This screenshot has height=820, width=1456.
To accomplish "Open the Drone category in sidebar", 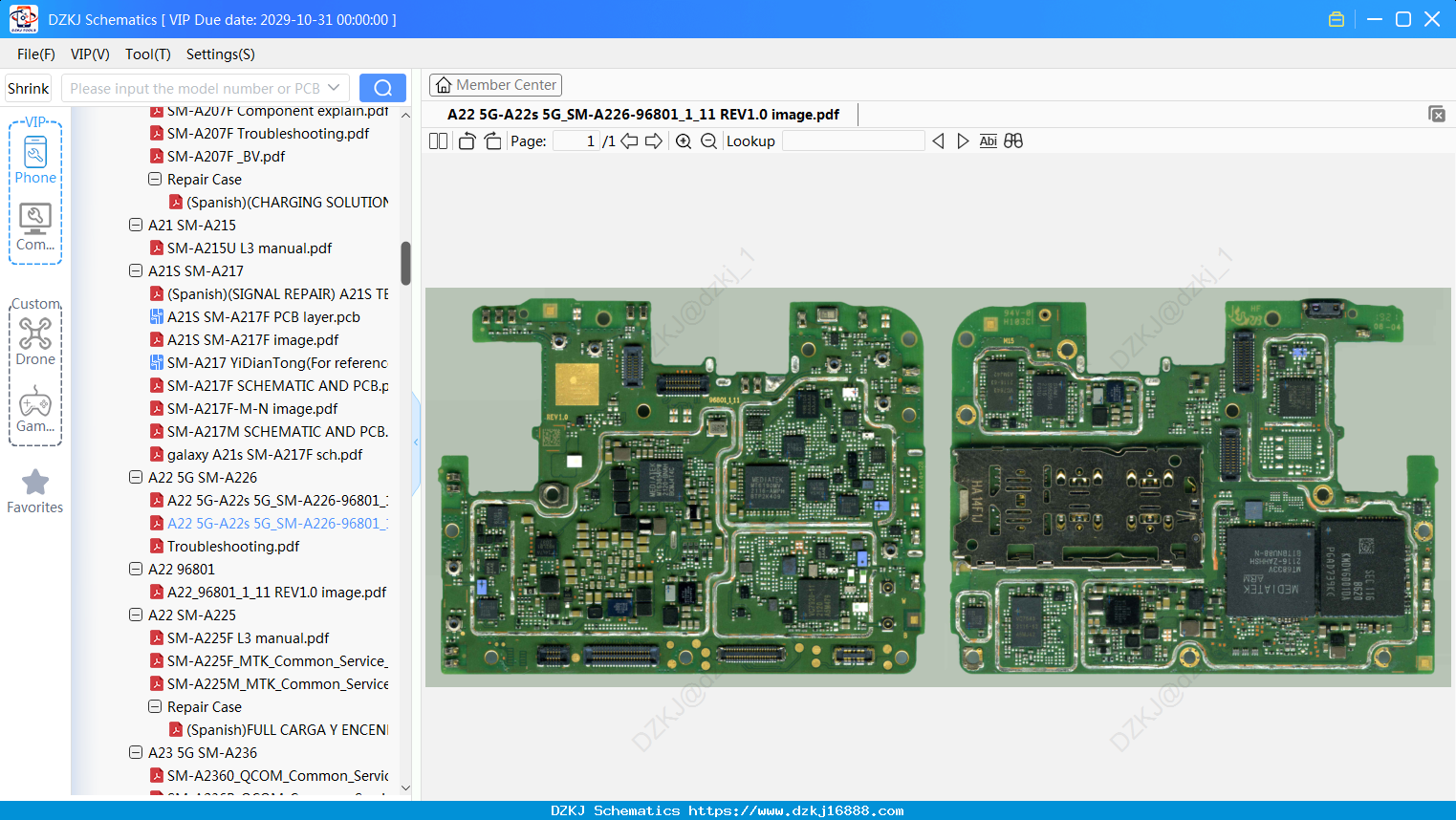I will tap(35, 341).
